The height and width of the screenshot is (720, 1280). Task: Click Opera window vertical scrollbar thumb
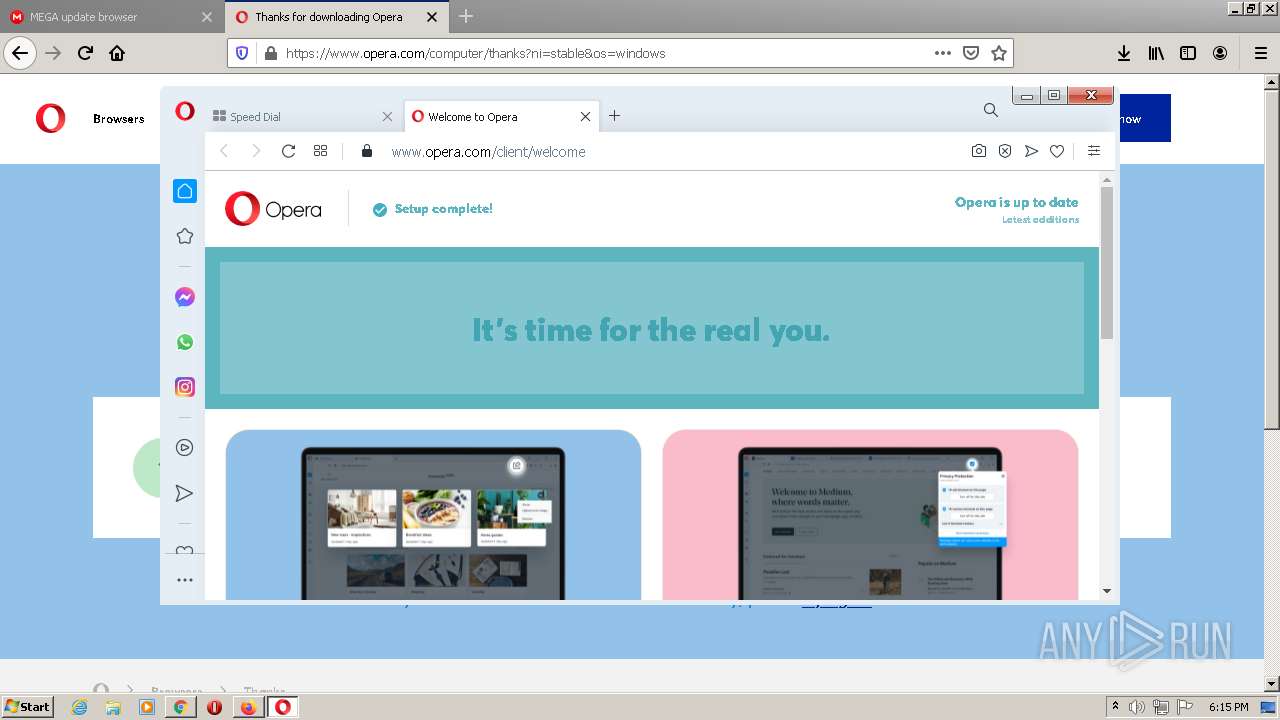click(x=1107, y=262)
